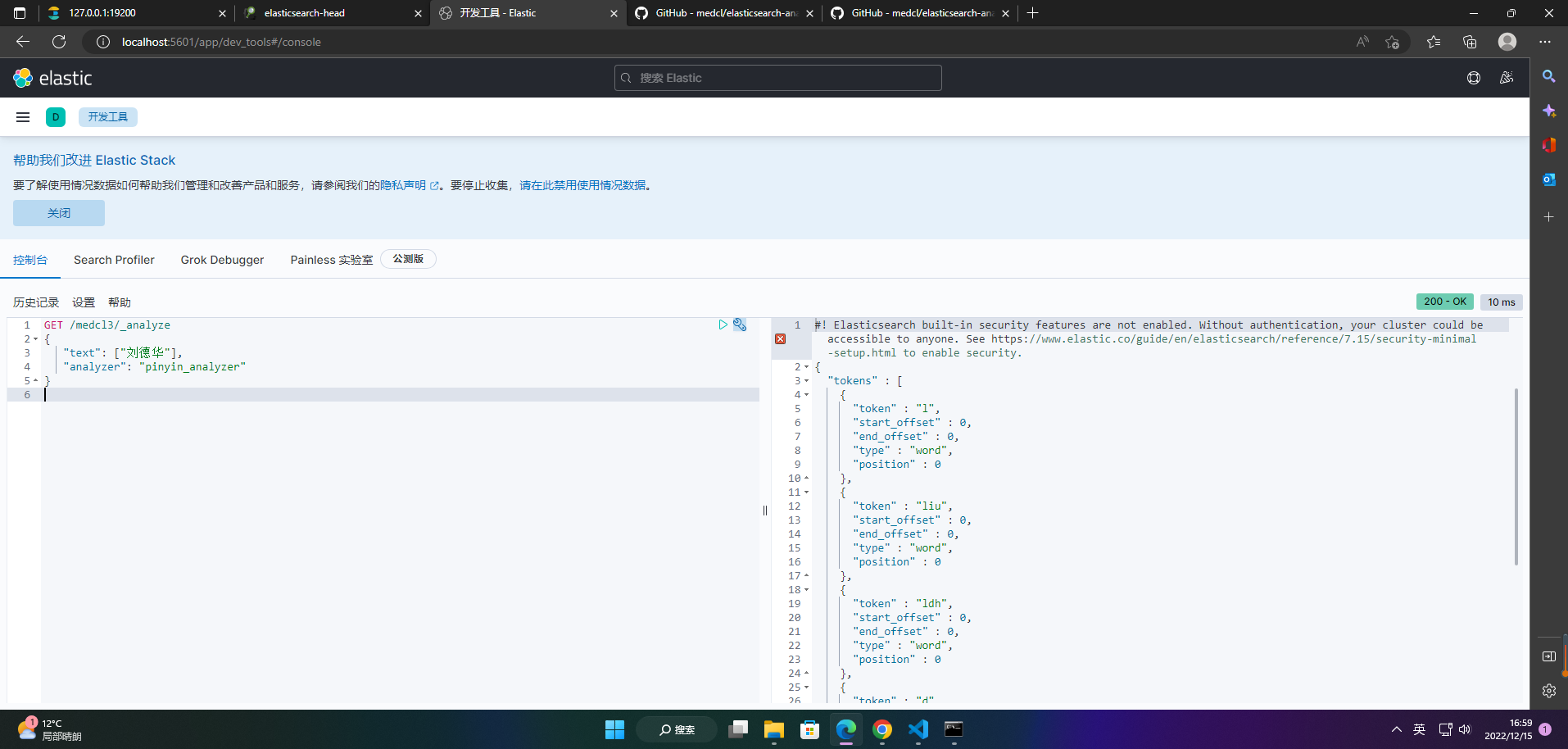Image resolution: width=1568 pixels, height=749 pixels.
Task: Dismiss the telemetry banner with 关闭
Action: coord(59,213)
